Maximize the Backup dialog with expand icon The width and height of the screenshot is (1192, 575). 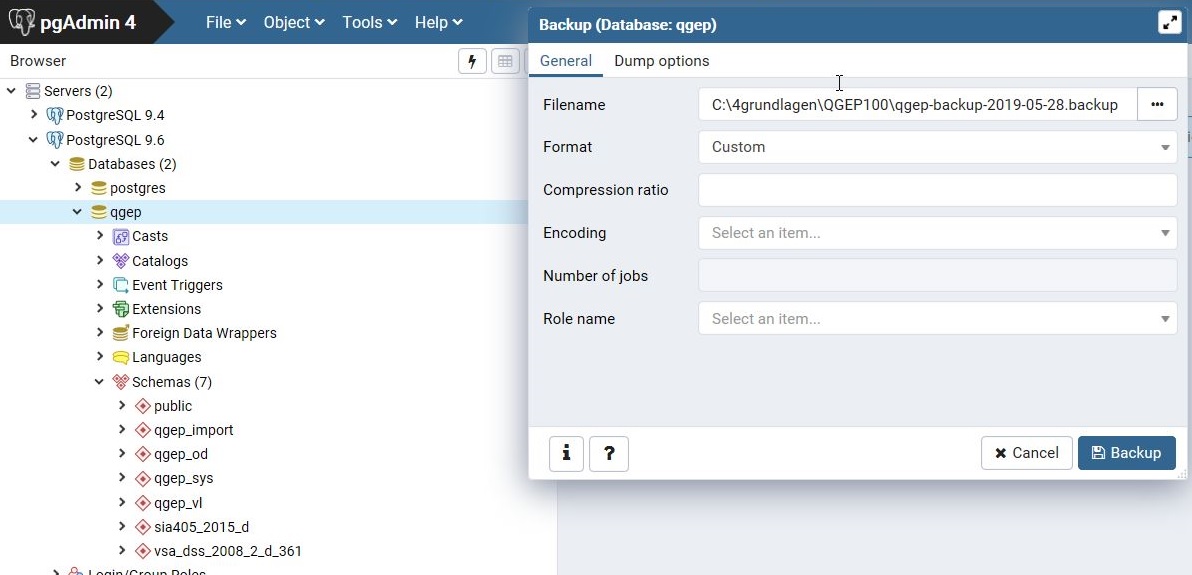[1169, 23]
